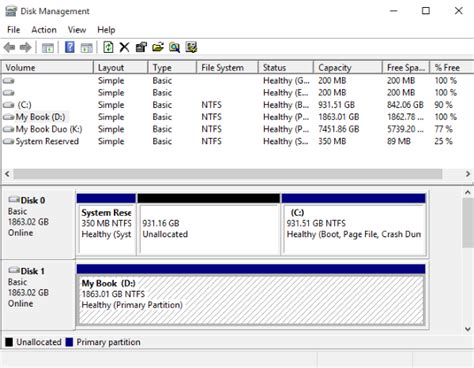Screen dimensions: 474x368
Task: Click the Forward arrow toolbar icon
Action: [x=26, y=47]
